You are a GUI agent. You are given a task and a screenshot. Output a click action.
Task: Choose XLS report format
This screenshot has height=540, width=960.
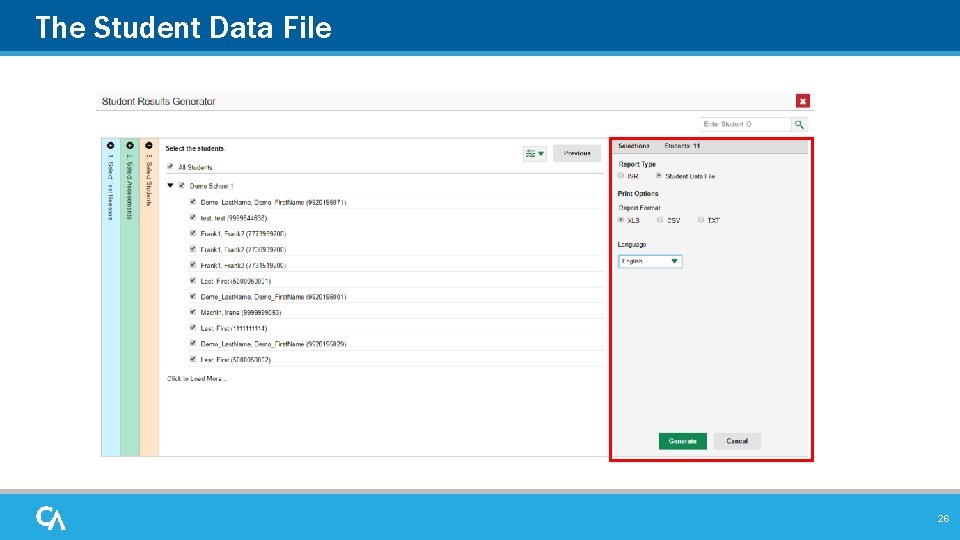click(621, 220)
